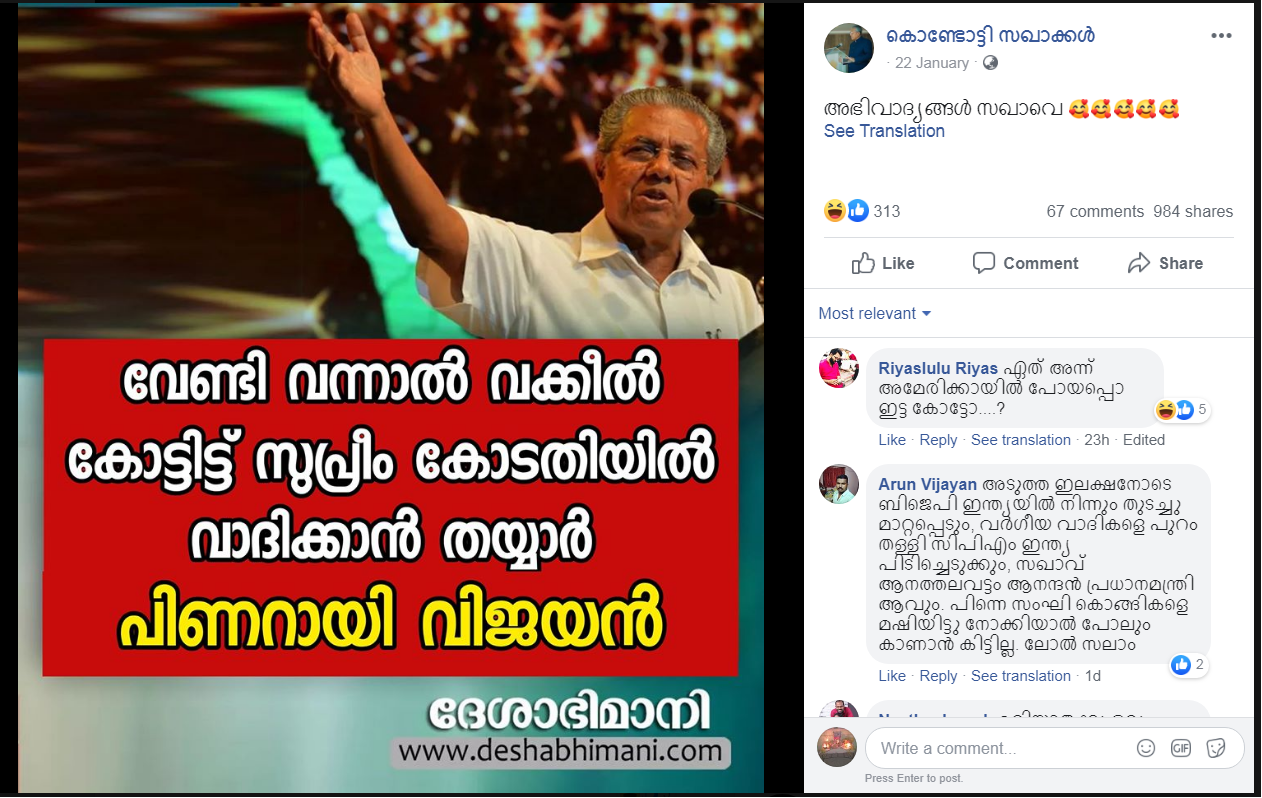Click the emoji icon in comment box
This screenshot has width=1262, height=798.
coord(1146,748)
